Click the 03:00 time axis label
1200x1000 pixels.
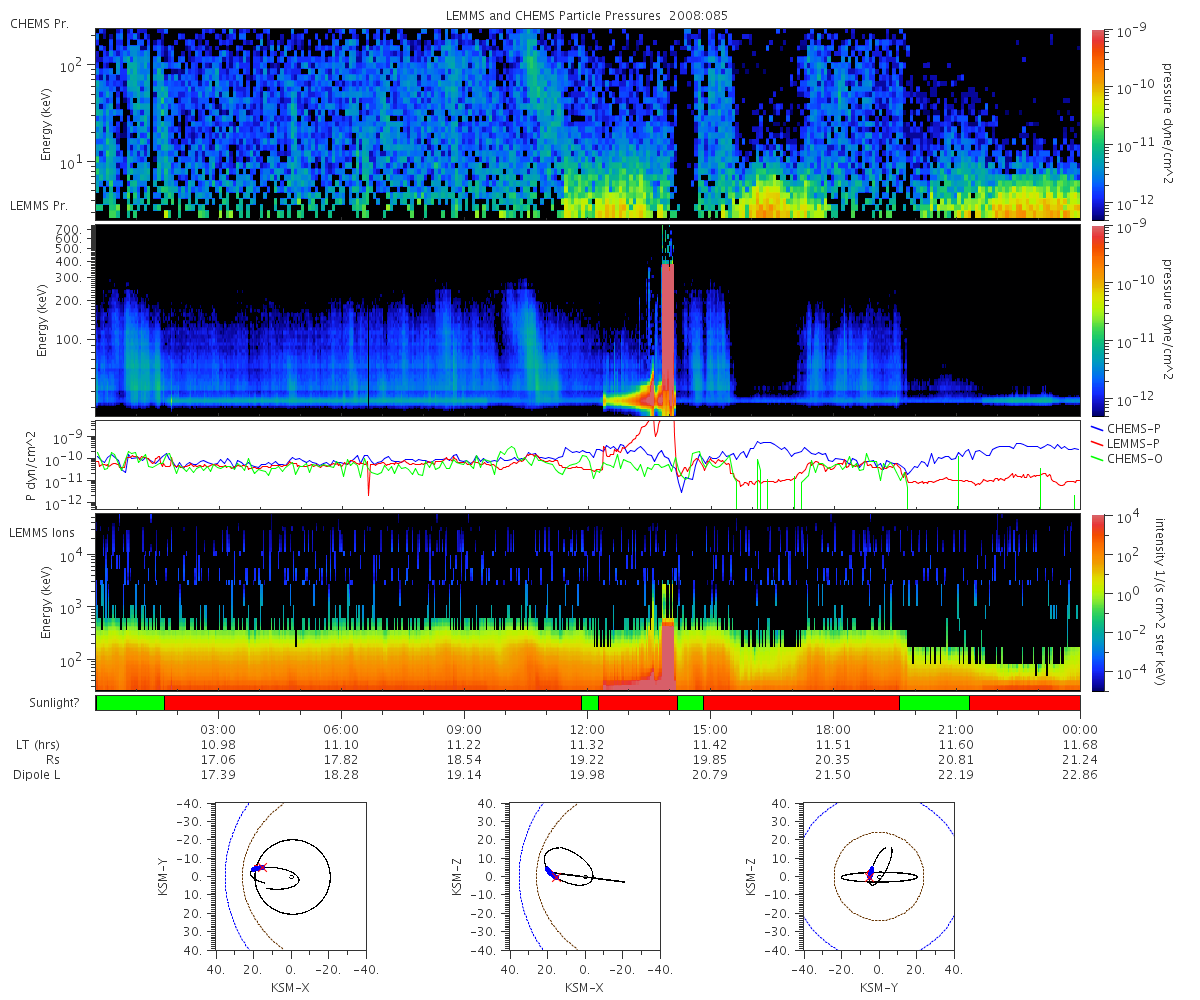tap(218, 728)
